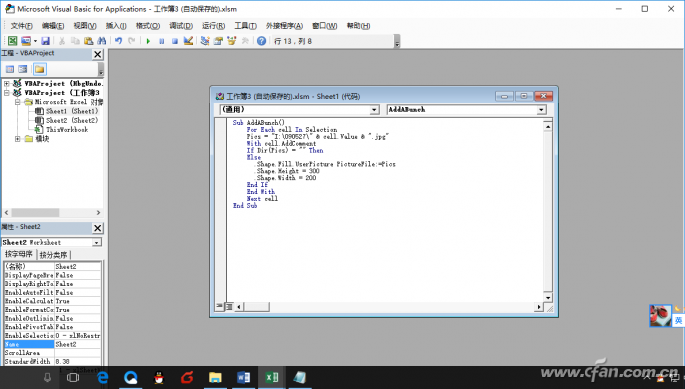Click the code window horizontal scroll right arrow
Viewport: 685px width, 389px height.
tap(539, 307)
